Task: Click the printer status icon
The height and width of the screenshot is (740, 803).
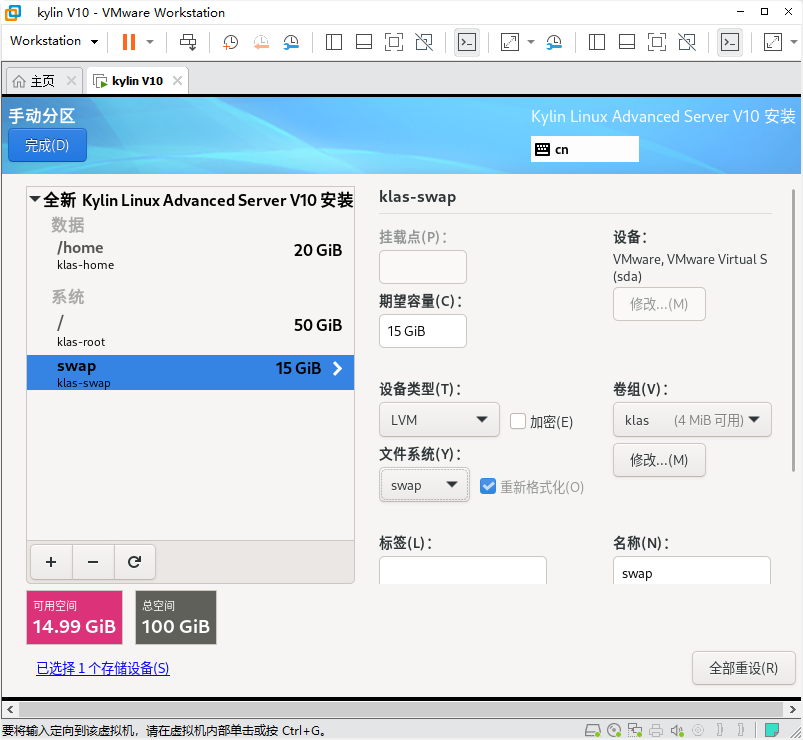Action: (x=656, y=730)
